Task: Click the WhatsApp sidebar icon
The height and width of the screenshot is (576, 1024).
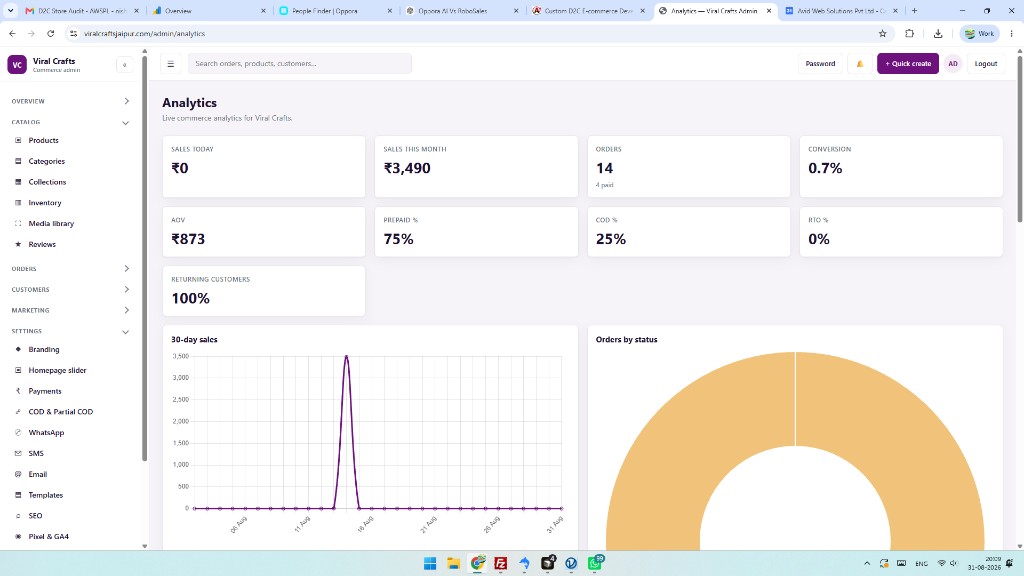Action: pyautogui.click(x=18, y=432)
